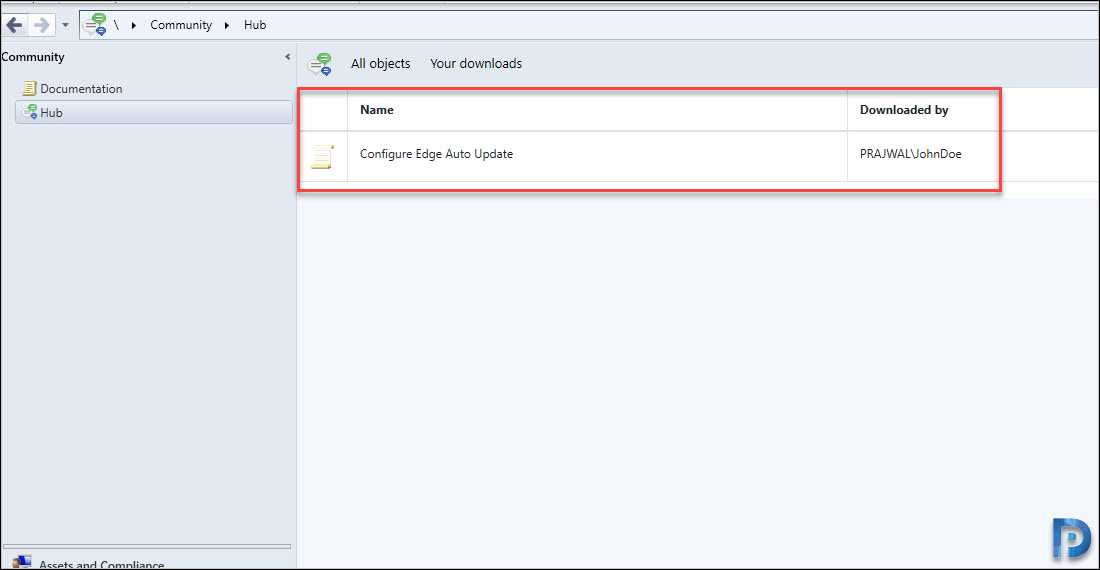This screenshot has height=570, width=1100.
Task: Open the Assets and Compliance workspace
Action: pyautogui.click(x=102, y=564)
